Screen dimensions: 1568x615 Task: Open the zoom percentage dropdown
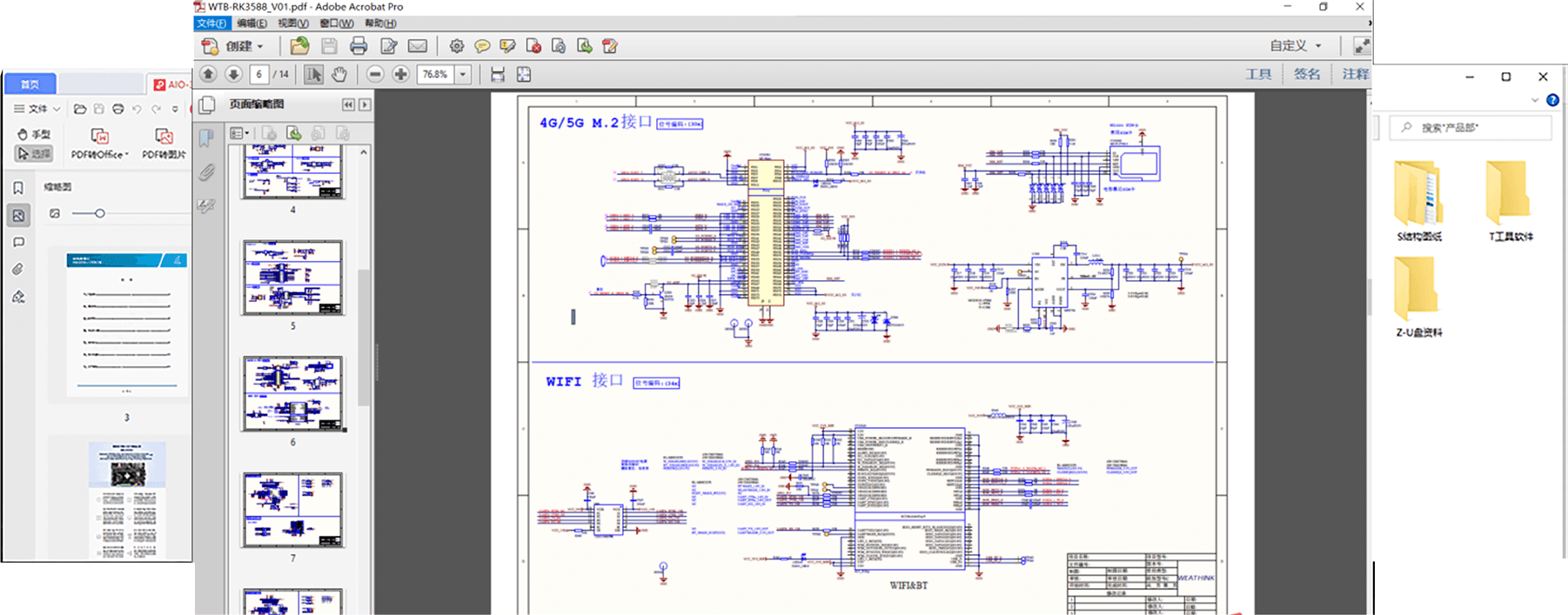click(x=464, y=75)
